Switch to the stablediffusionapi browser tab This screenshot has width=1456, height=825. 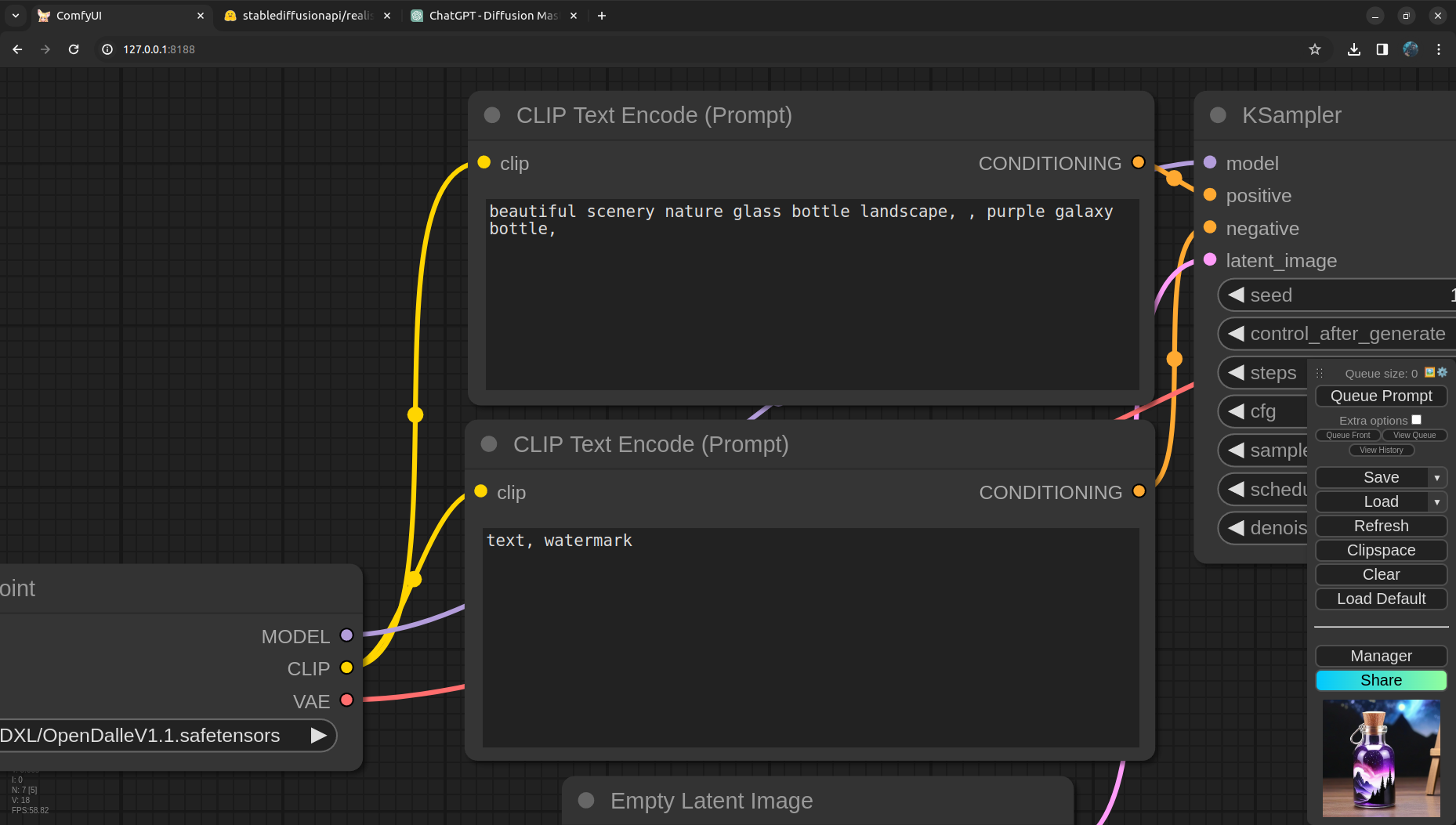[x=306, y=16]
